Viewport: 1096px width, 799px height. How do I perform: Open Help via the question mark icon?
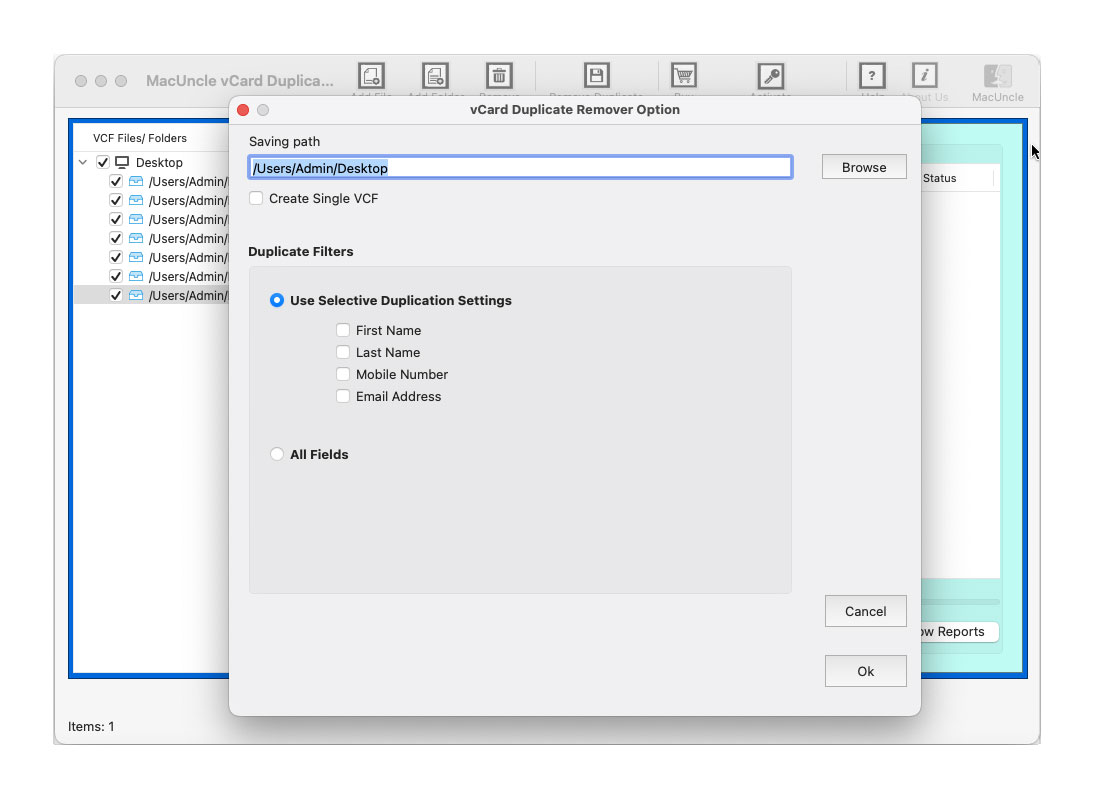871,75
